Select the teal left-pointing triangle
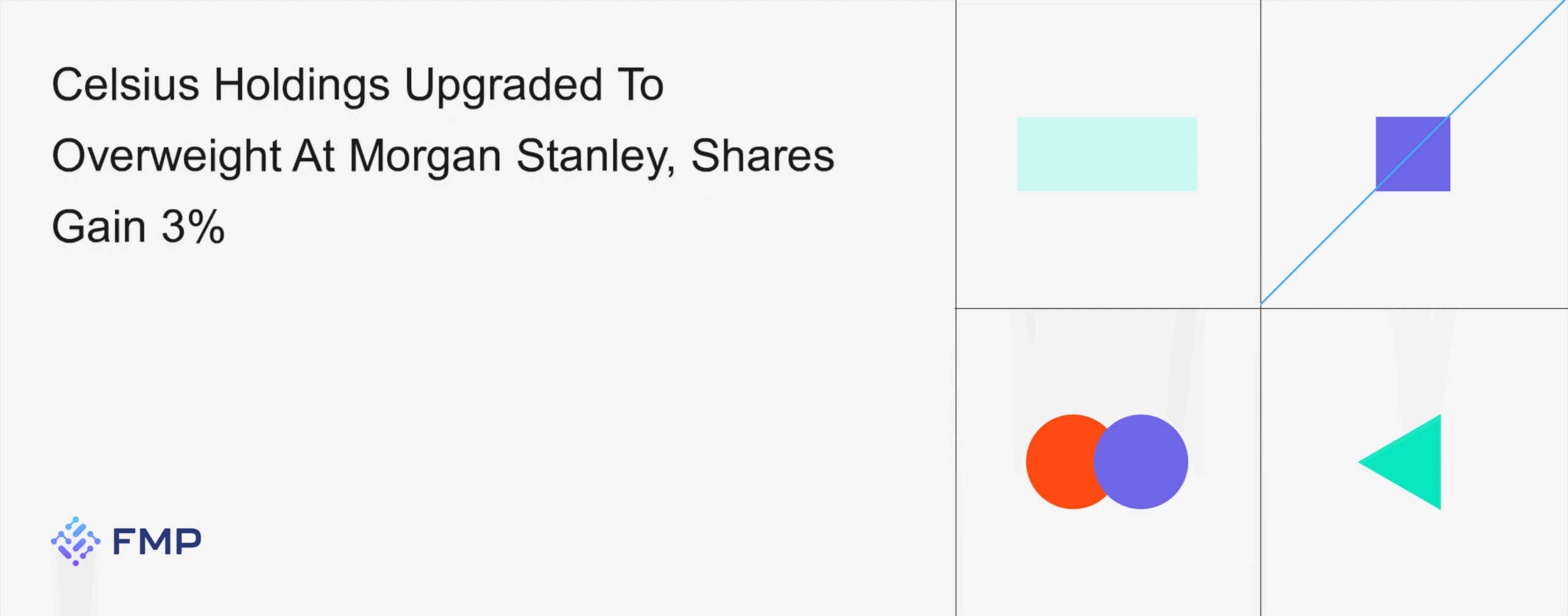This screenshot has height=616, width=1568. (1411, 462)
